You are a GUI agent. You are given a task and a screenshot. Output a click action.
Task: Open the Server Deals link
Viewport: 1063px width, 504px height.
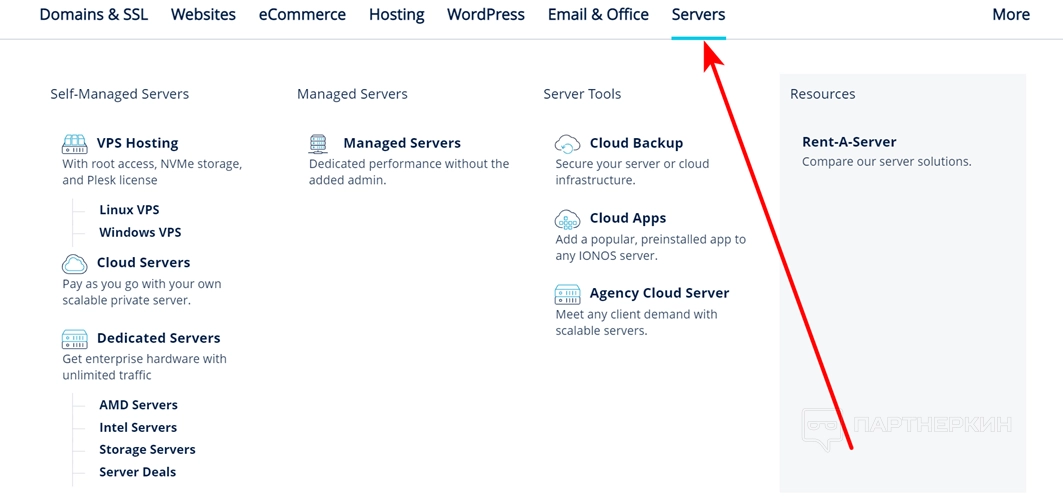click(138, 472)
